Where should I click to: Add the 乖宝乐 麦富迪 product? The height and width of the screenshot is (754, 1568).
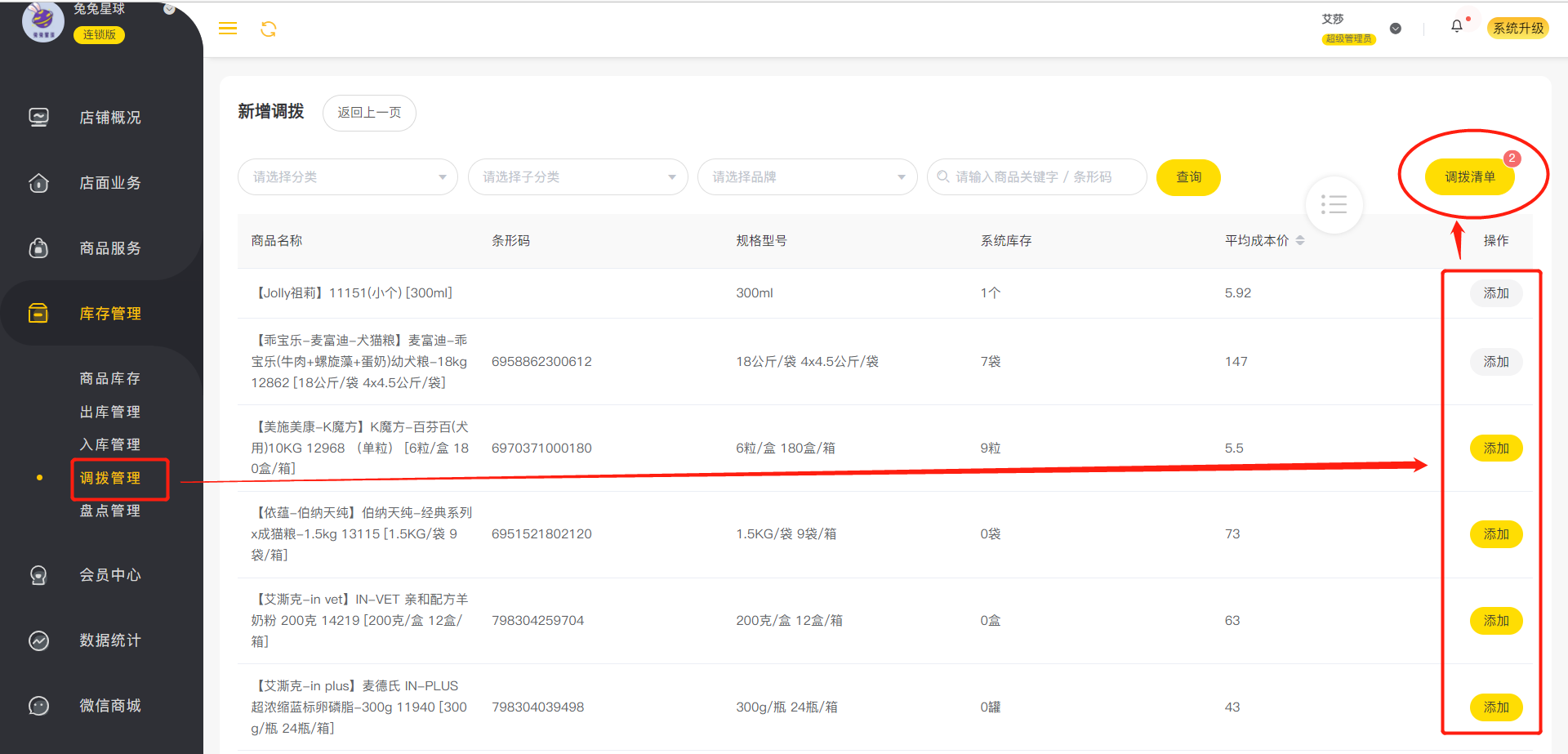(x=1496, y=362)
